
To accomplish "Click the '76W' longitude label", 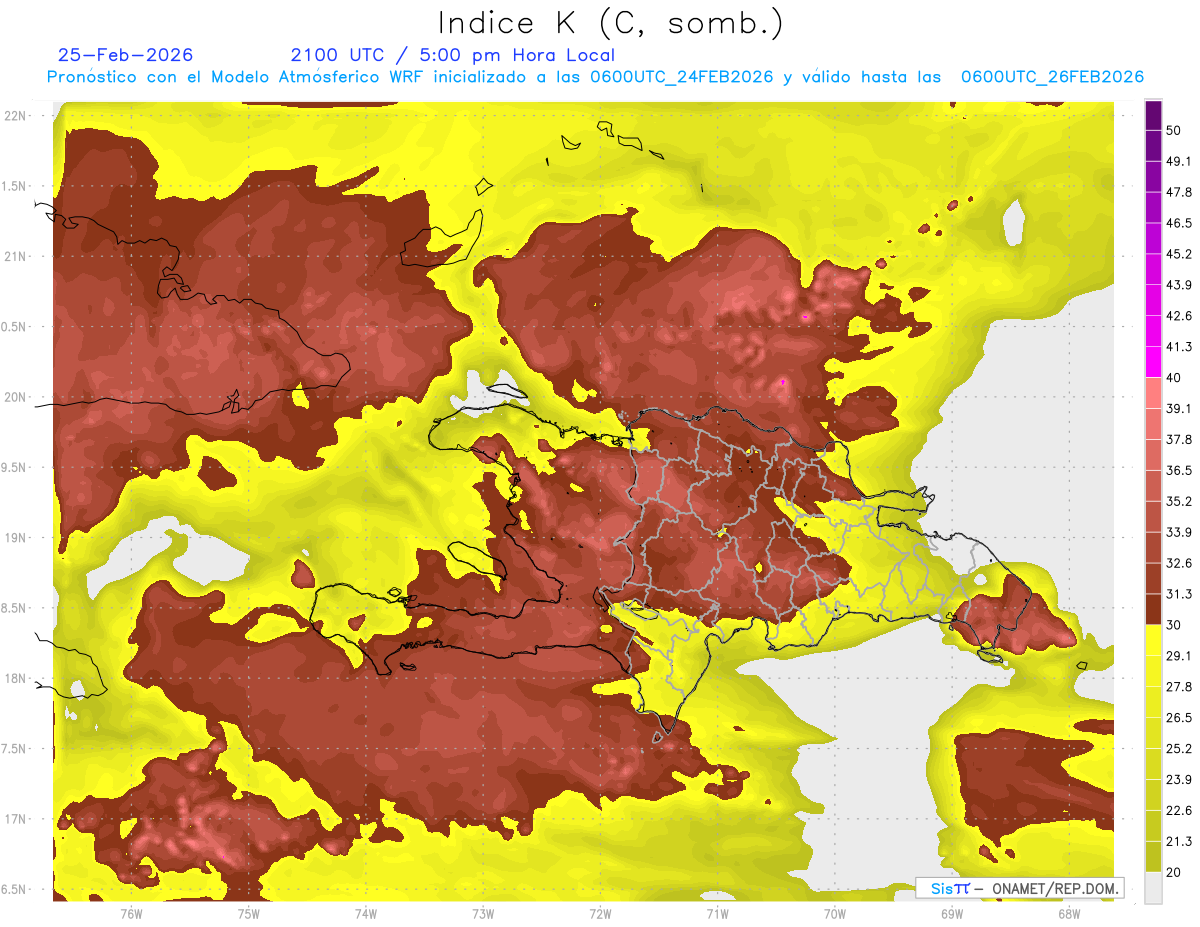I will point(131,914).
